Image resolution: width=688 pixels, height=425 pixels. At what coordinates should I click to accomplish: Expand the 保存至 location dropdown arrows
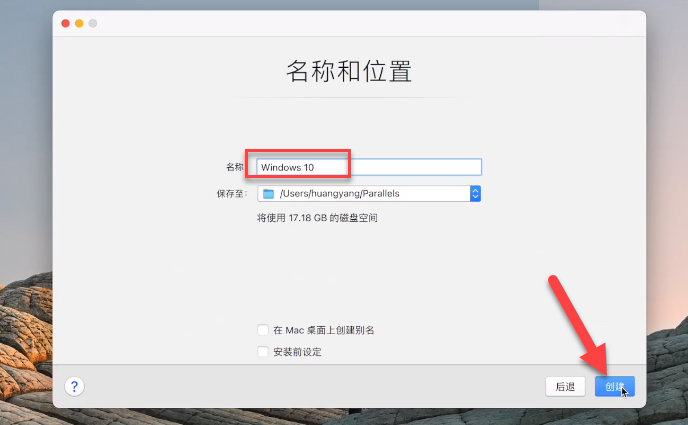coord(475,193)
